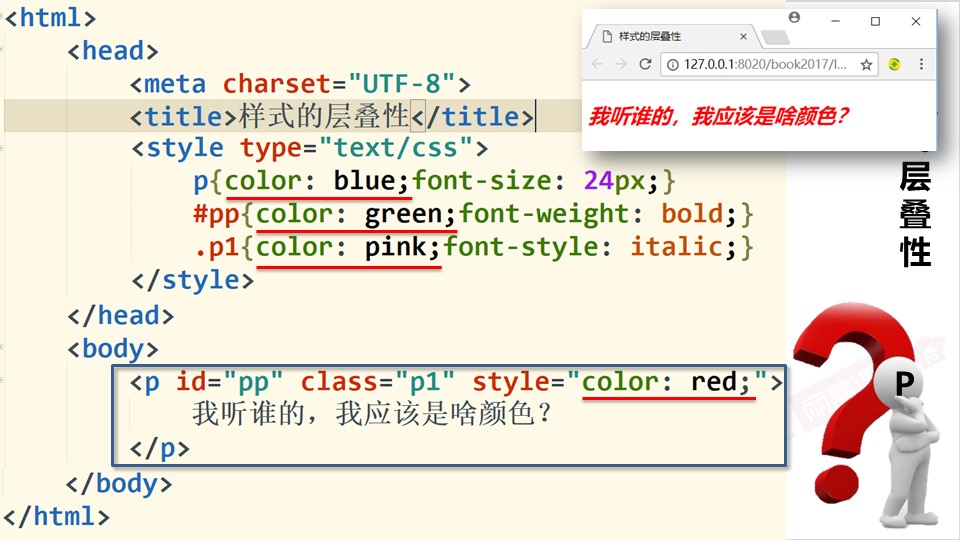
Task: Click the meta charset="UTF-8" line
Action: pos(300,84)
